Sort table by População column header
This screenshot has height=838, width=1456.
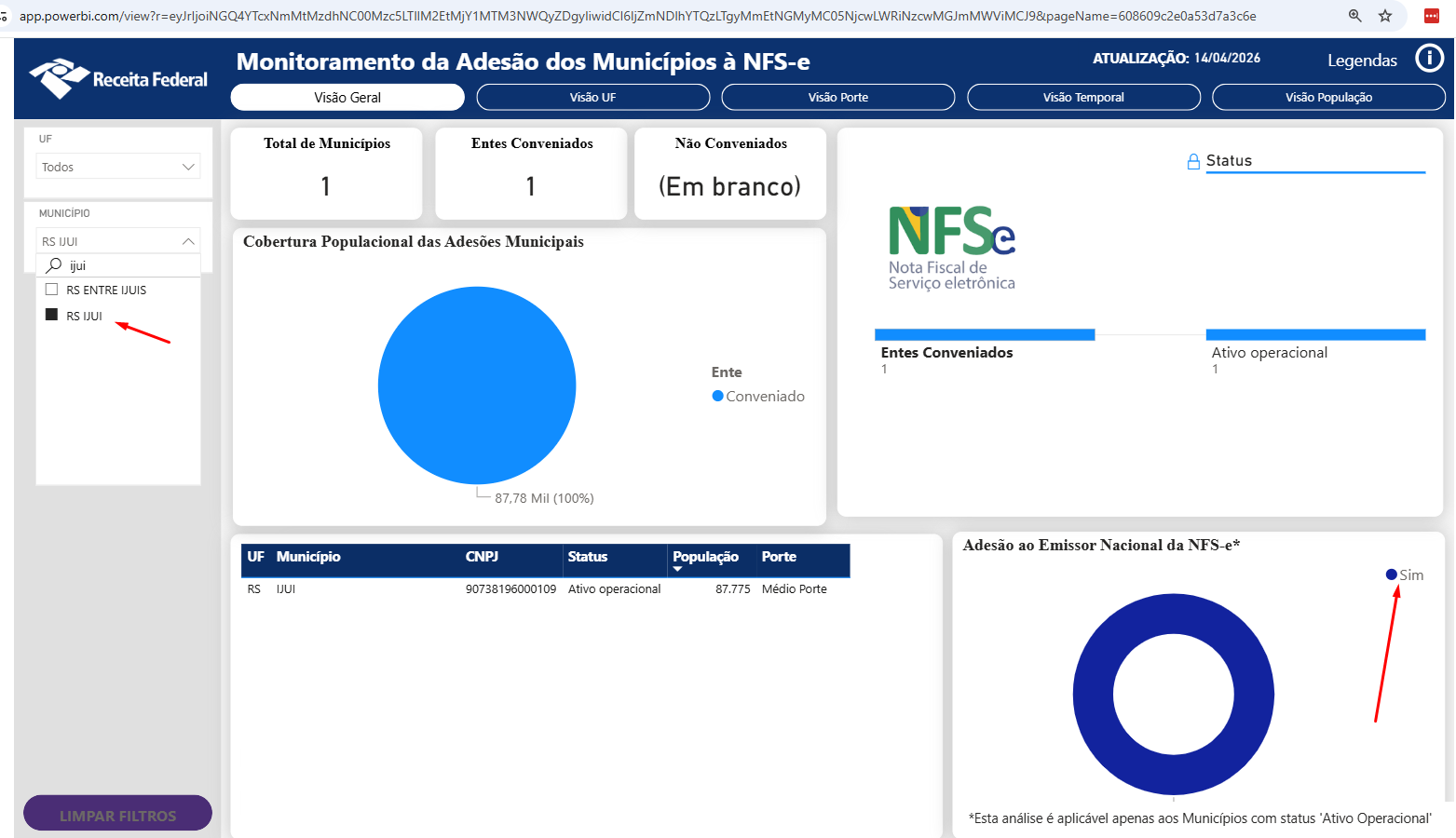click(705, 557)
